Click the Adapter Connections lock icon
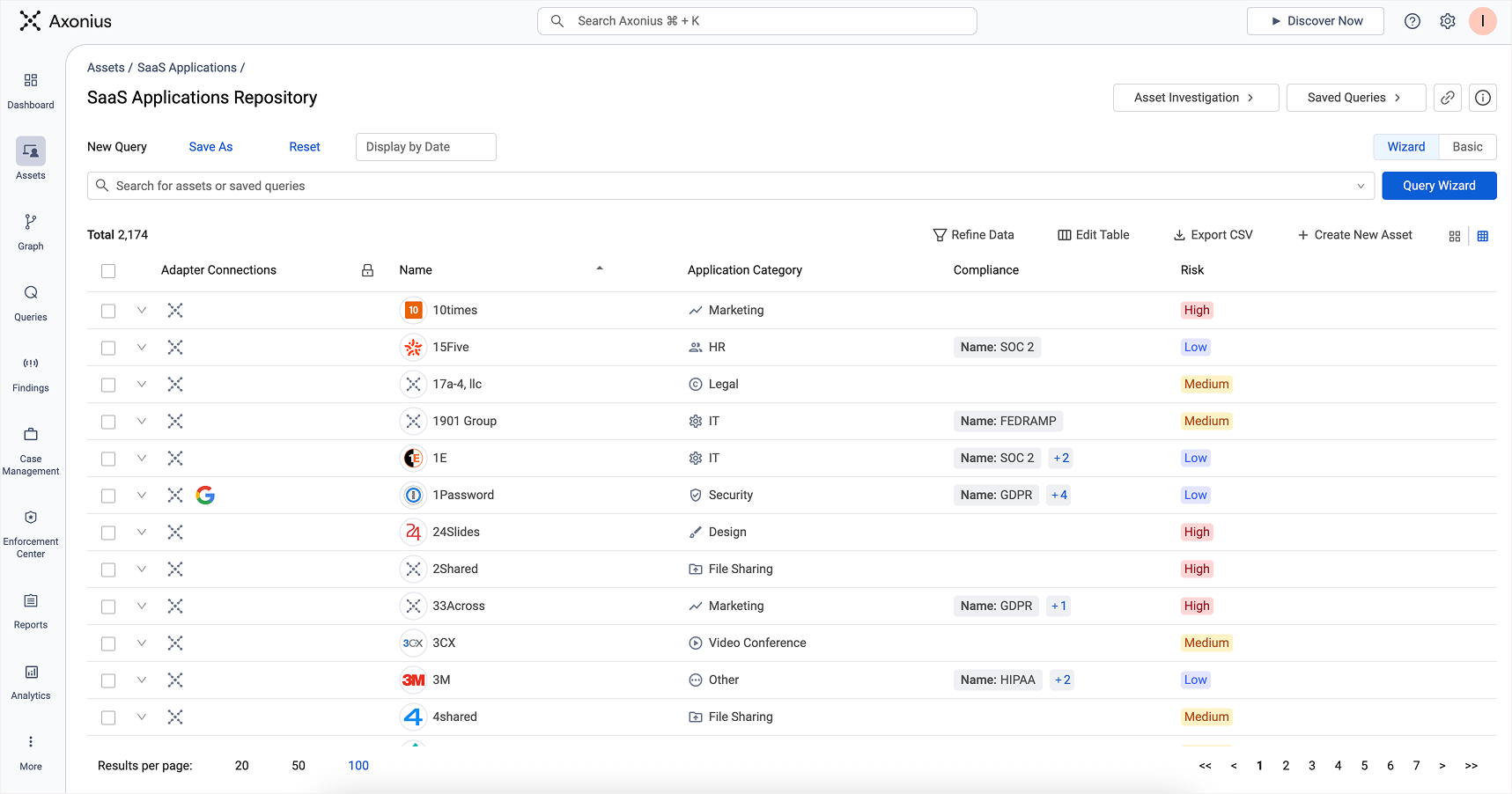 click(x=368, y=270)
